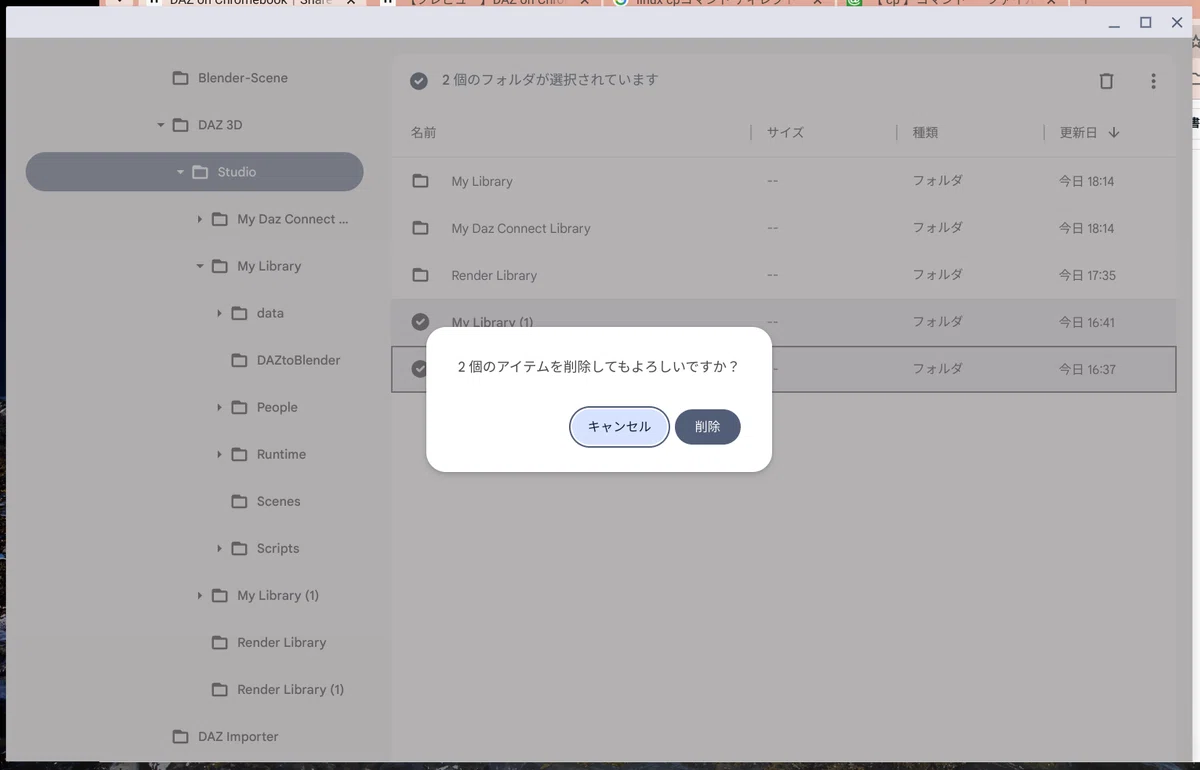Select Blender-Scene folder in the sidebar
The height and width of the screenshot is (770, 1200).
point(194,78)
